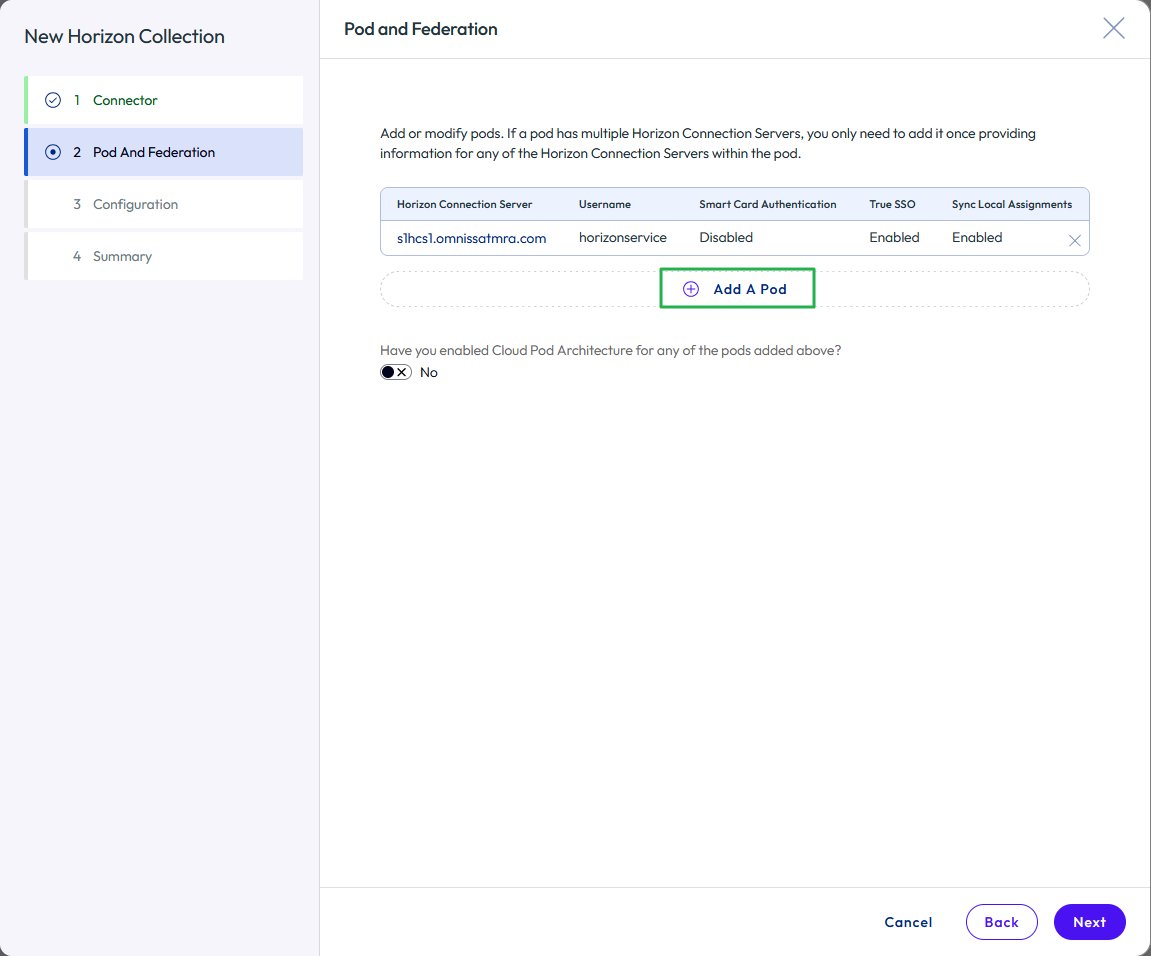Close the New Horizon Collection dialog
The width and height of the screenshot is (1151, 956).
[x=1113, y=29]
